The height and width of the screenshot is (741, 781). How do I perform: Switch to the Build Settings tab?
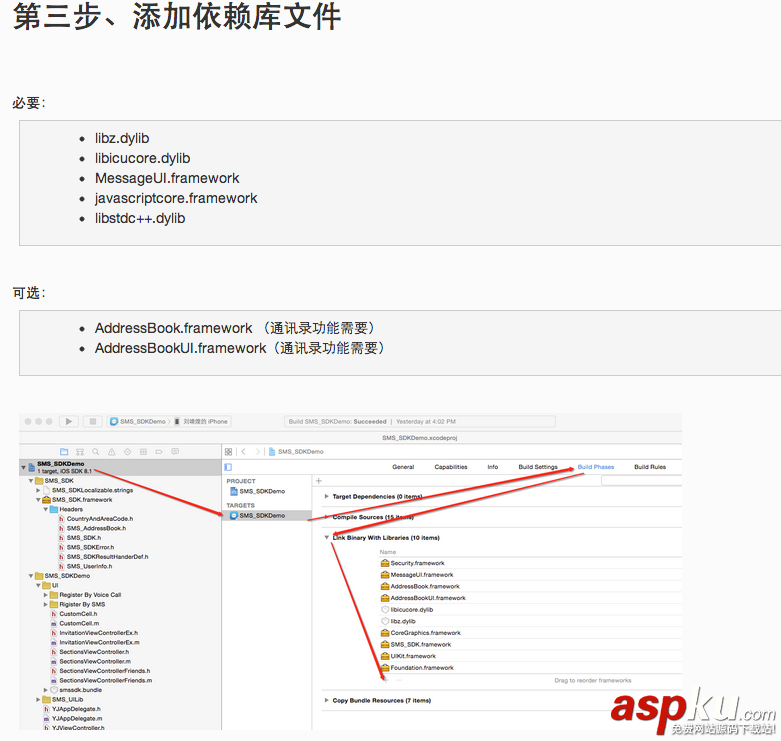point(538,467)
